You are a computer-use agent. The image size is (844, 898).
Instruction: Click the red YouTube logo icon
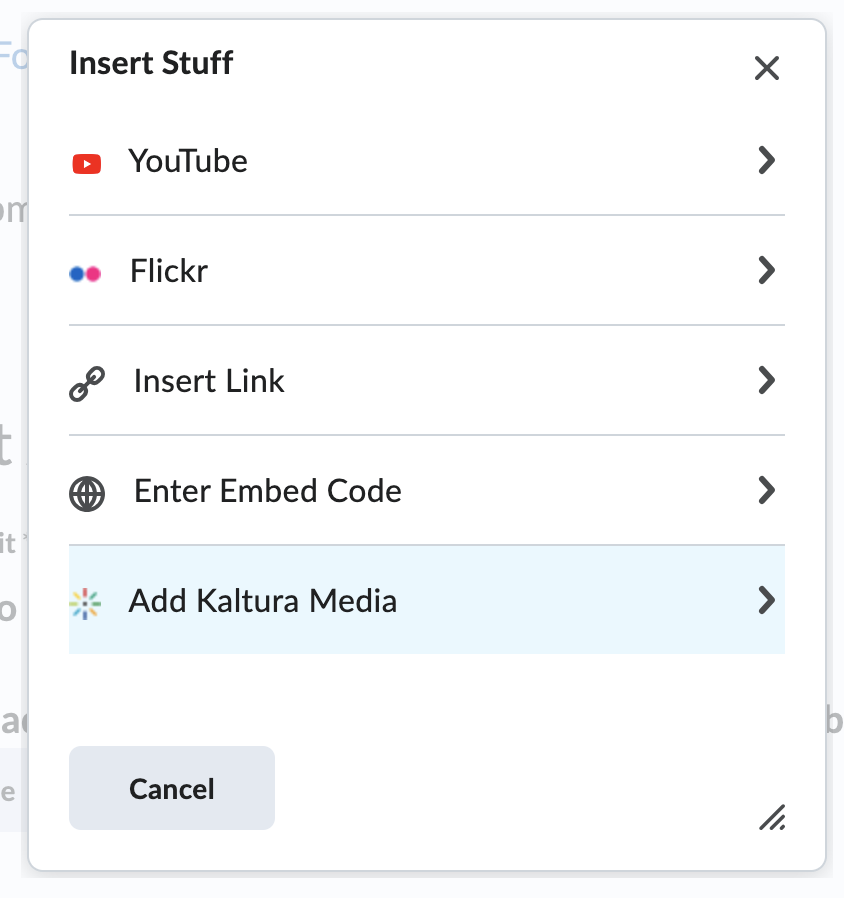pyautogui.click(x=87, y=163)
